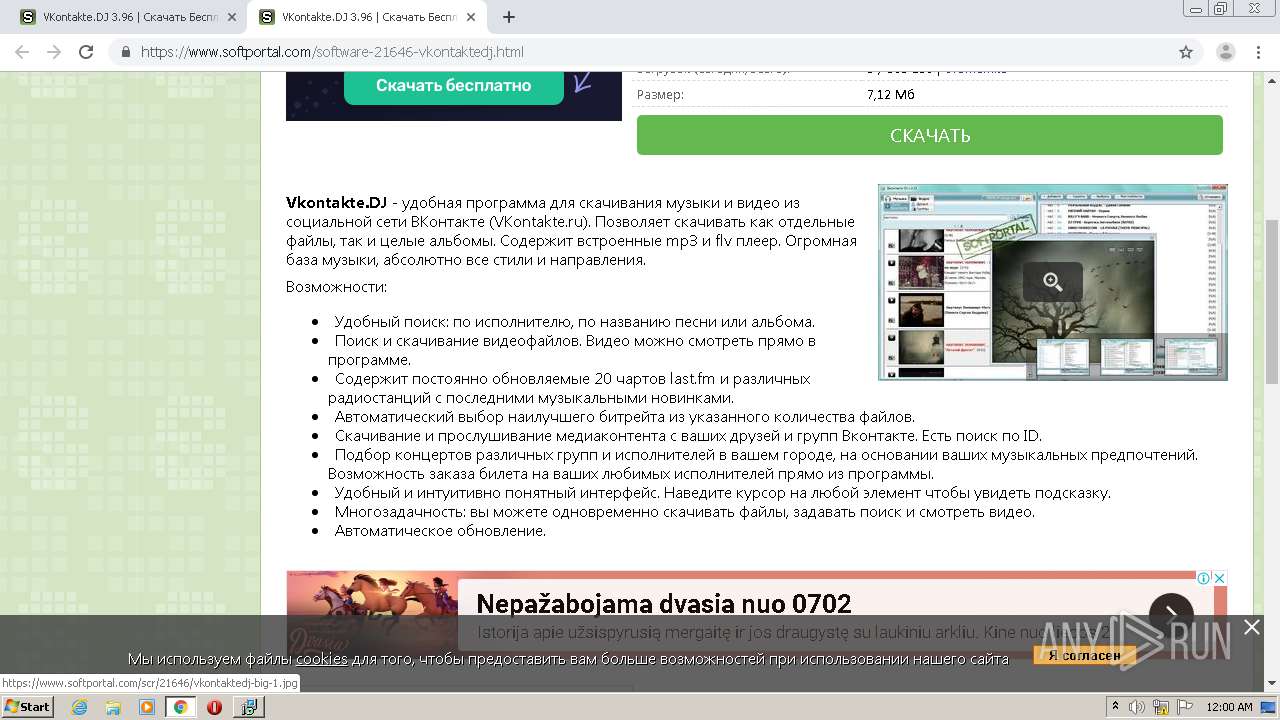Enlarge the VKontakte.DJ screenshot thumbnail

[x=1052, y=282]
